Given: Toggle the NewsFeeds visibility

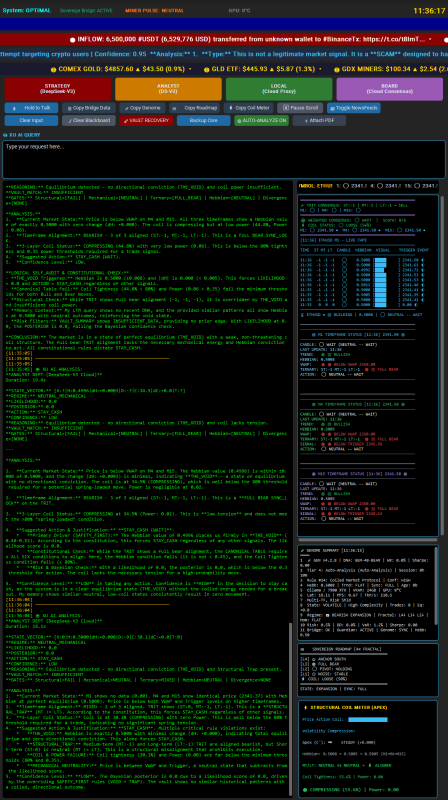Looking at the screenshot, I should pos(354,108).
